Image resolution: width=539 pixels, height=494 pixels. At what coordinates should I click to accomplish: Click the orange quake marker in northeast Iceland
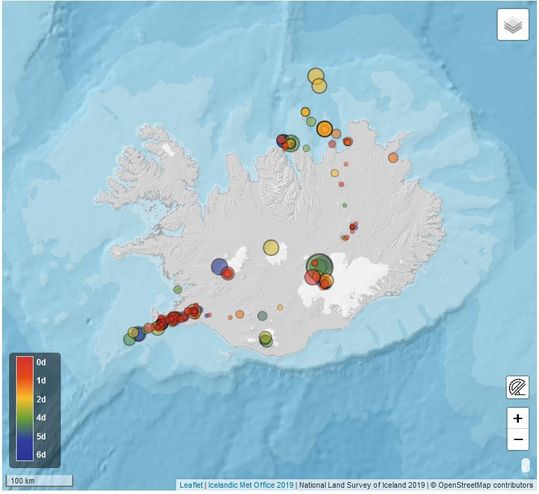tap(393, 158)
